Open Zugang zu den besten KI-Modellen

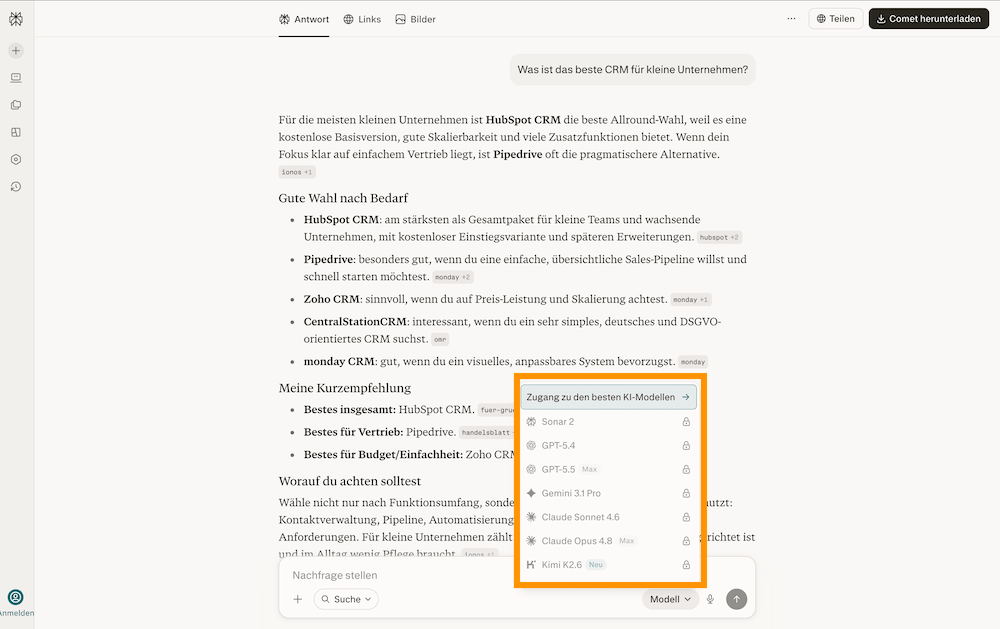point(608,397)
